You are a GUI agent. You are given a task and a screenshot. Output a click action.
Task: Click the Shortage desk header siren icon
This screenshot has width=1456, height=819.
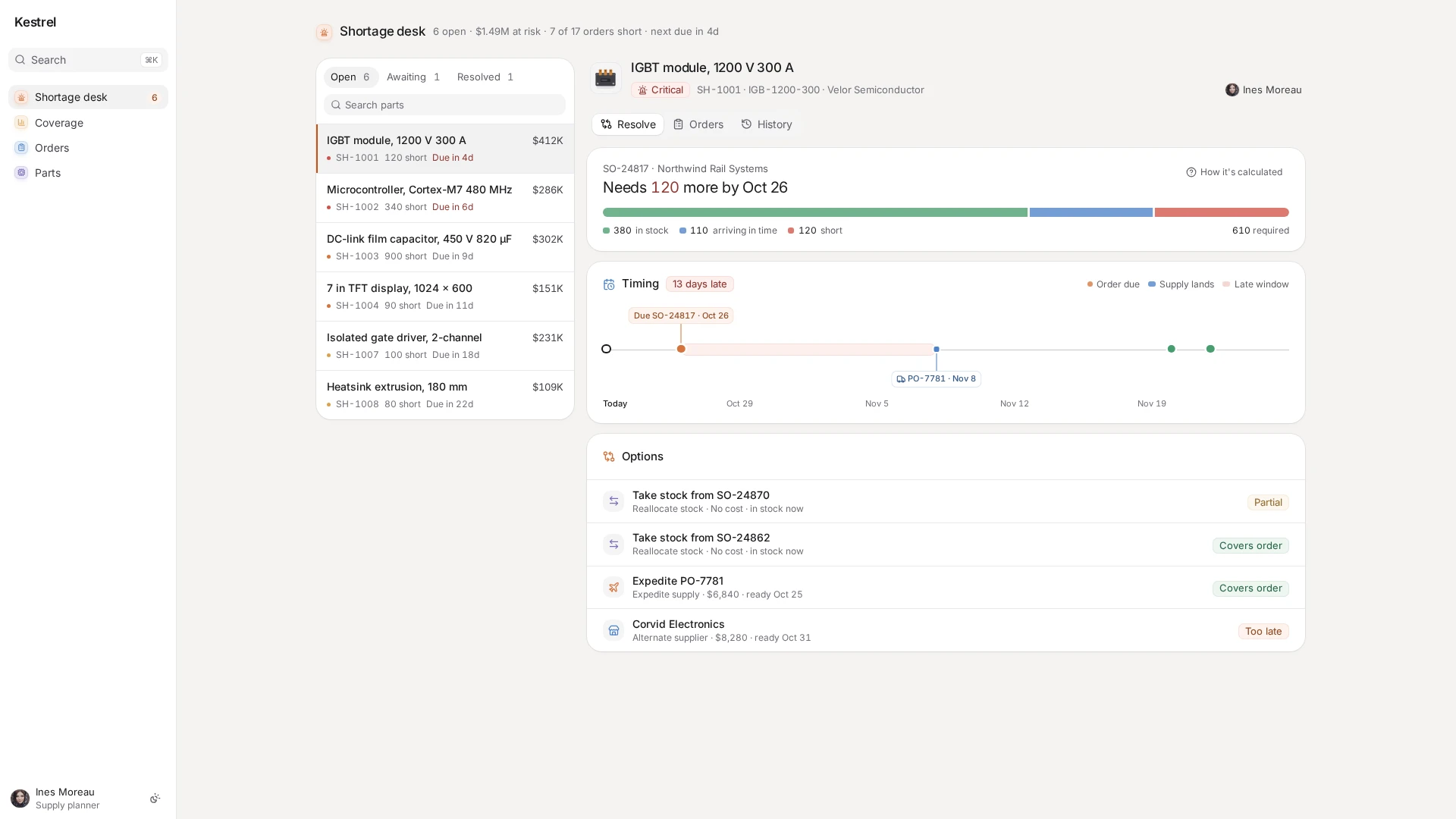pos(325,32)
